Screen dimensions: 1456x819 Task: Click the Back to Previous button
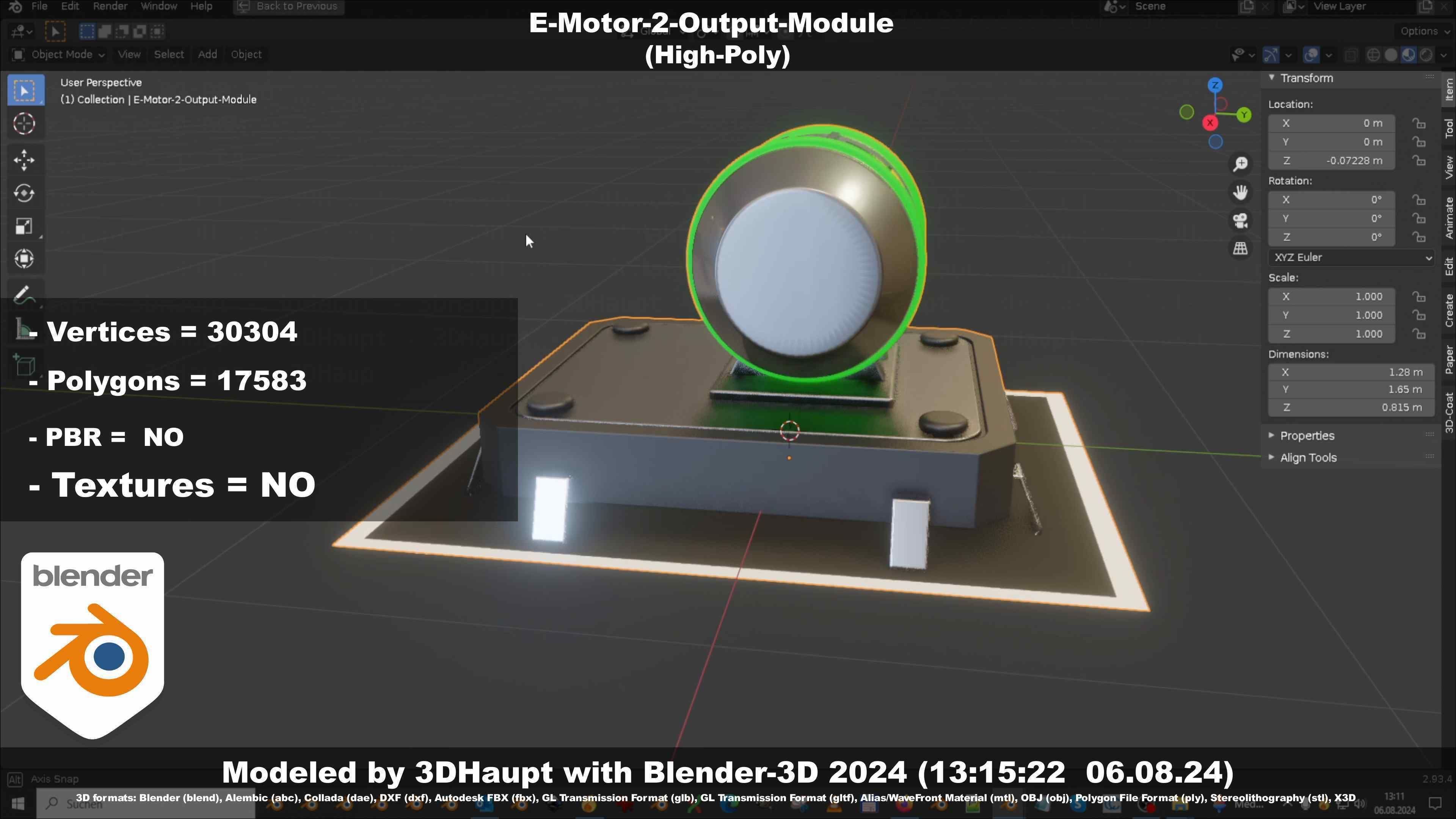288,7
